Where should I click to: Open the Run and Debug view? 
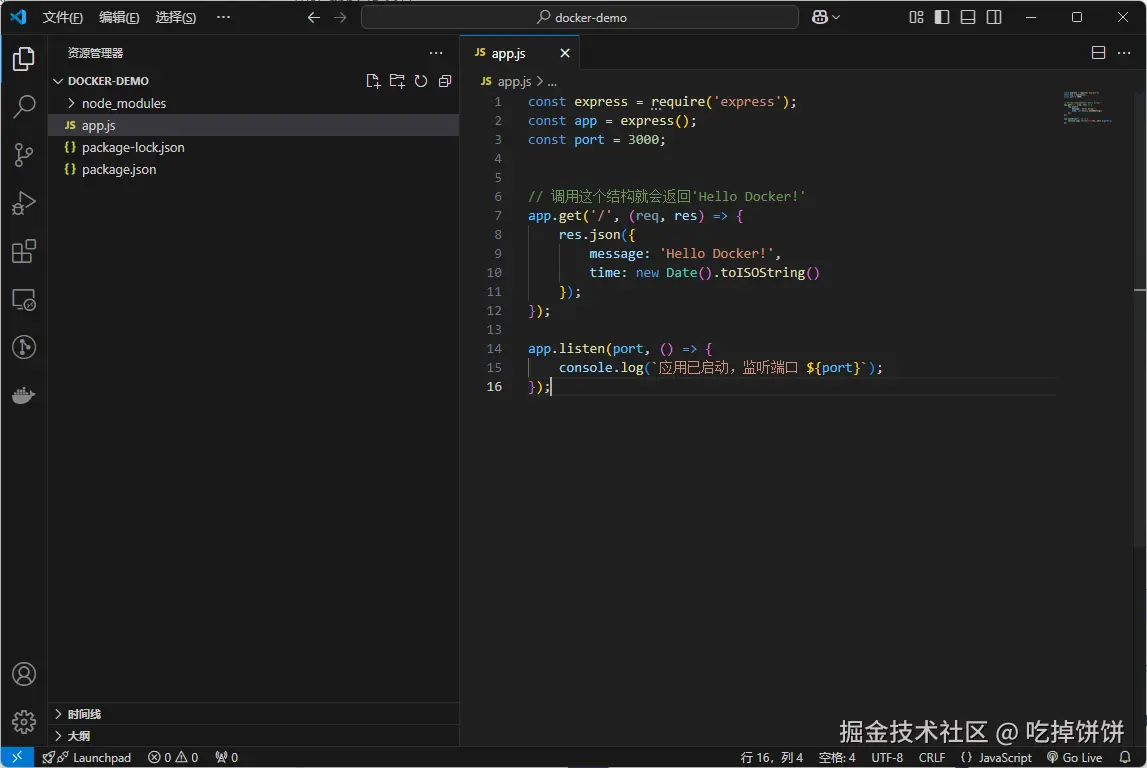[24, 203]
